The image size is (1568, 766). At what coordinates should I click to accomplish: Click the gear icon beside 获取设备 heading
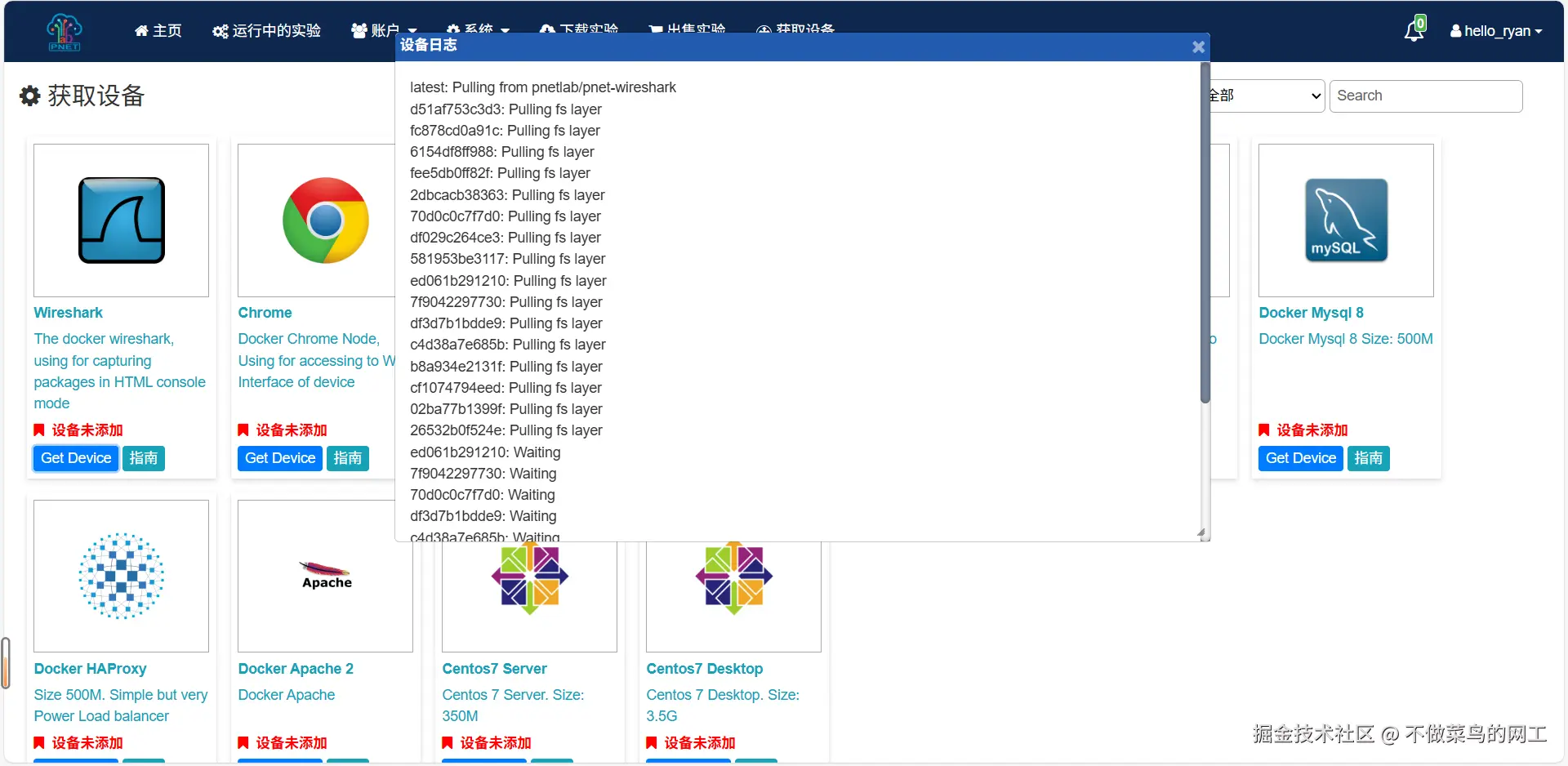(30, 96)
